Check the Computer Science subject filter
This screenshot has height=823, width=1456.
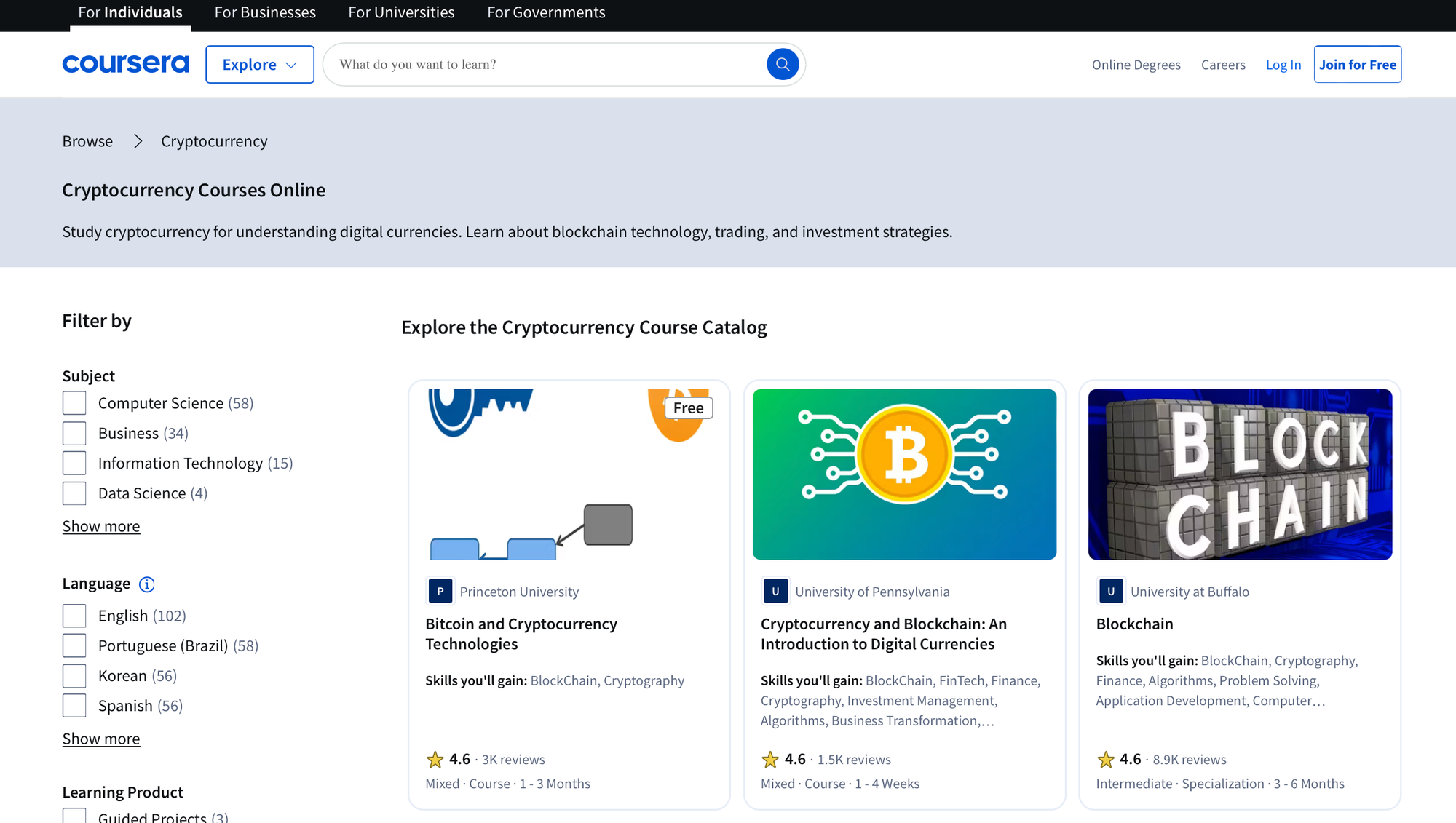pyautogui.click(x=74, y=403)
